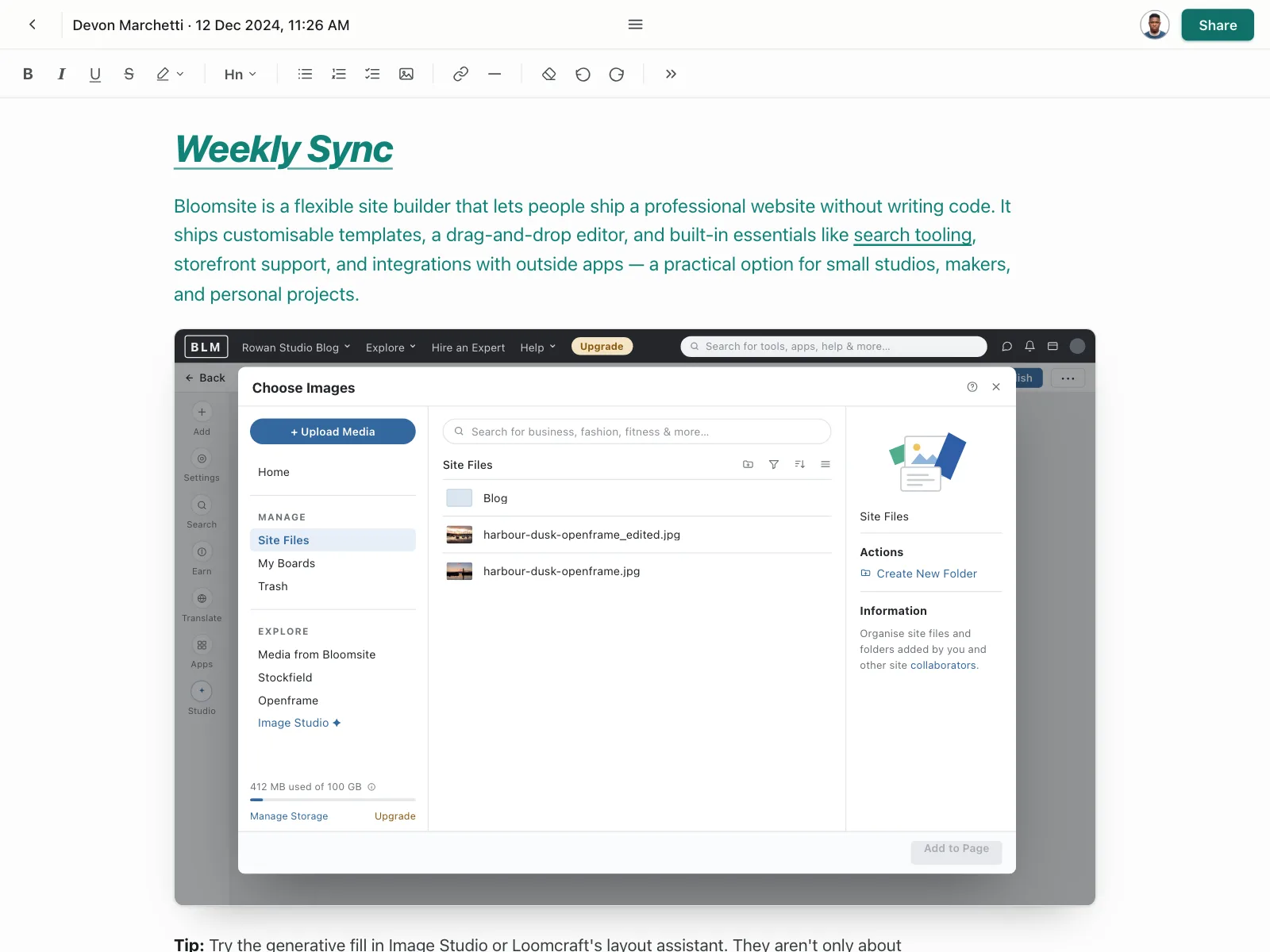Open help in Choose Images dialog
Viewport: 1270px width, 952px height.
pos(972,387)
